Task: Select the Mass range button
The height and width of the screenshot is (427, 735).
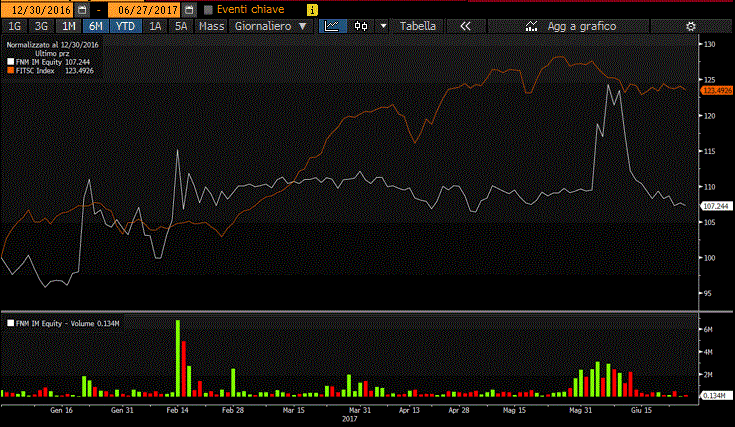Action: (211, 26)
